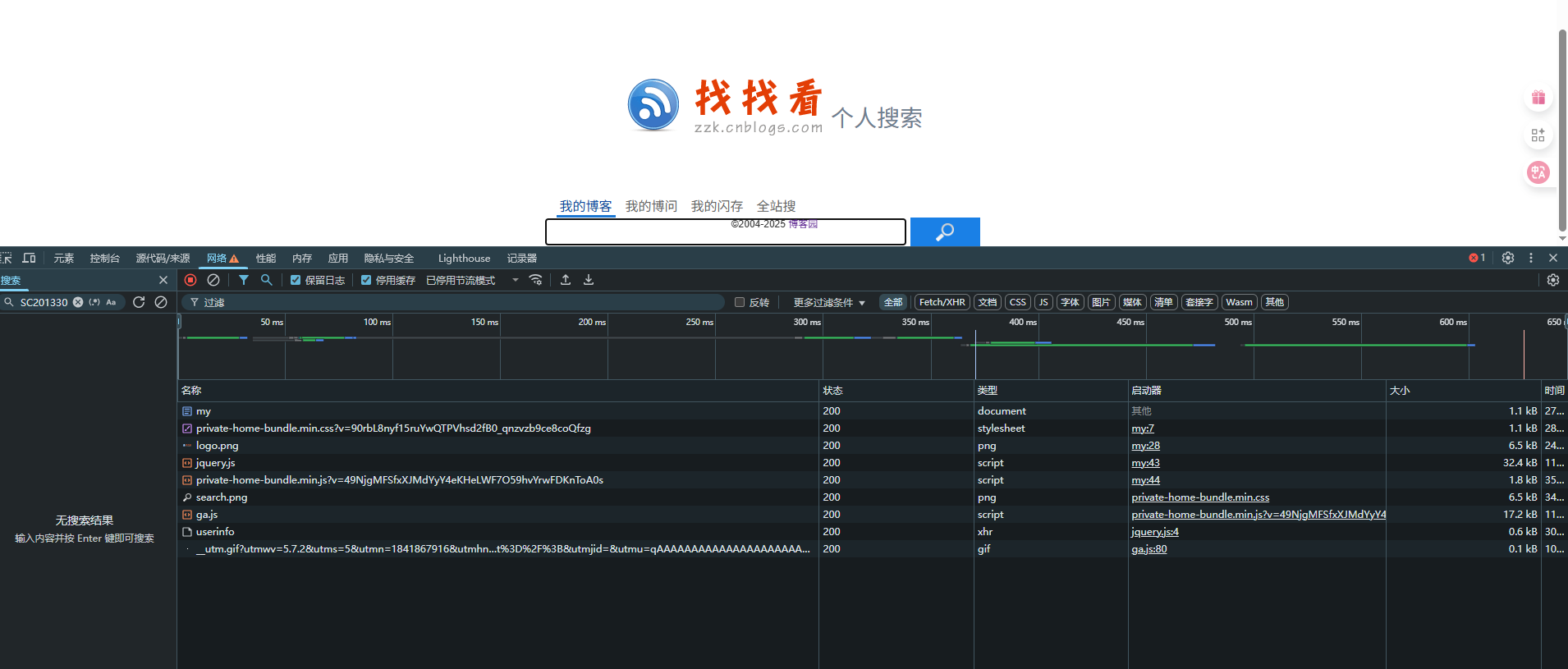
Task: Select the search.png request row
Action: pyautogui.click(x=872, y=497)
